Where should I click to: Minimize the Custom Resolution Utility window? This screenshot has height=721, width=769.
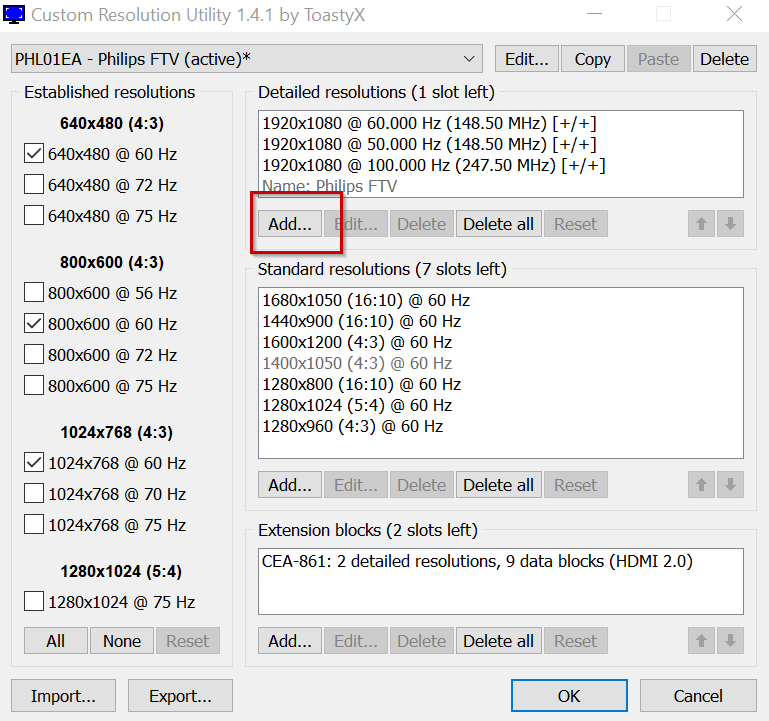point(594,14)
